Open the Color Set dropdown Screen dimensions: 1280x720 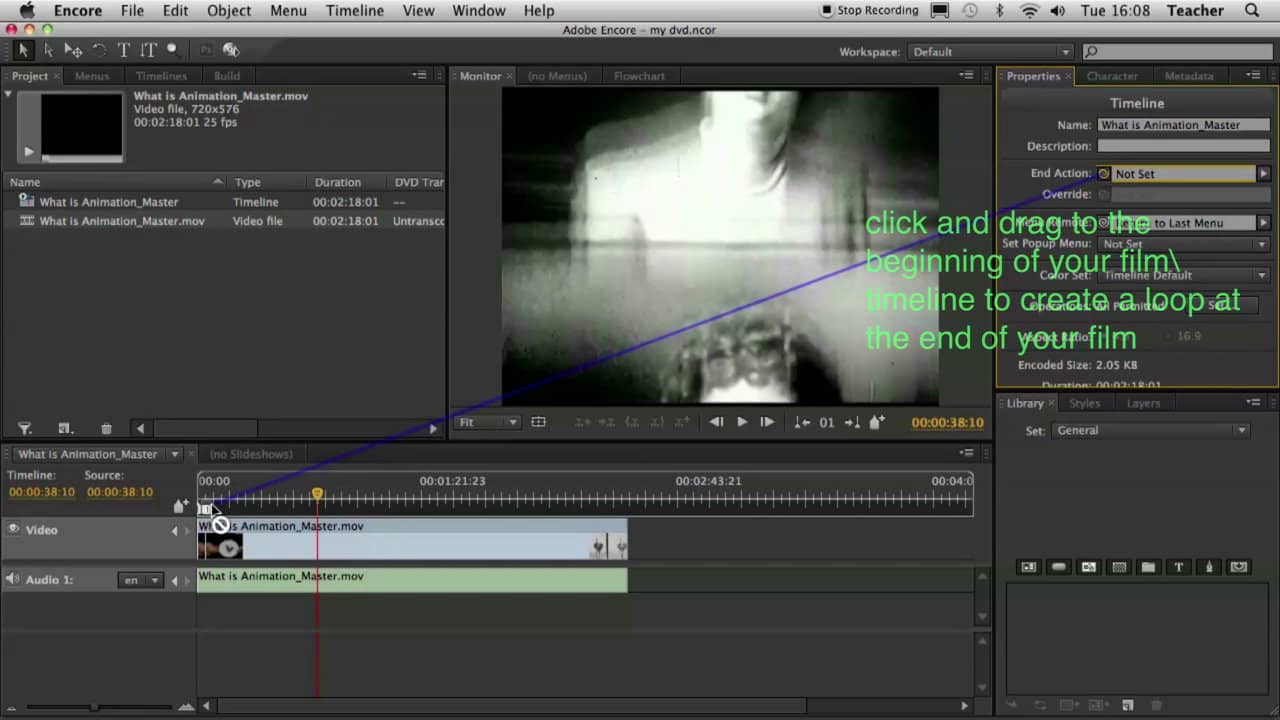coord(1185,275)
